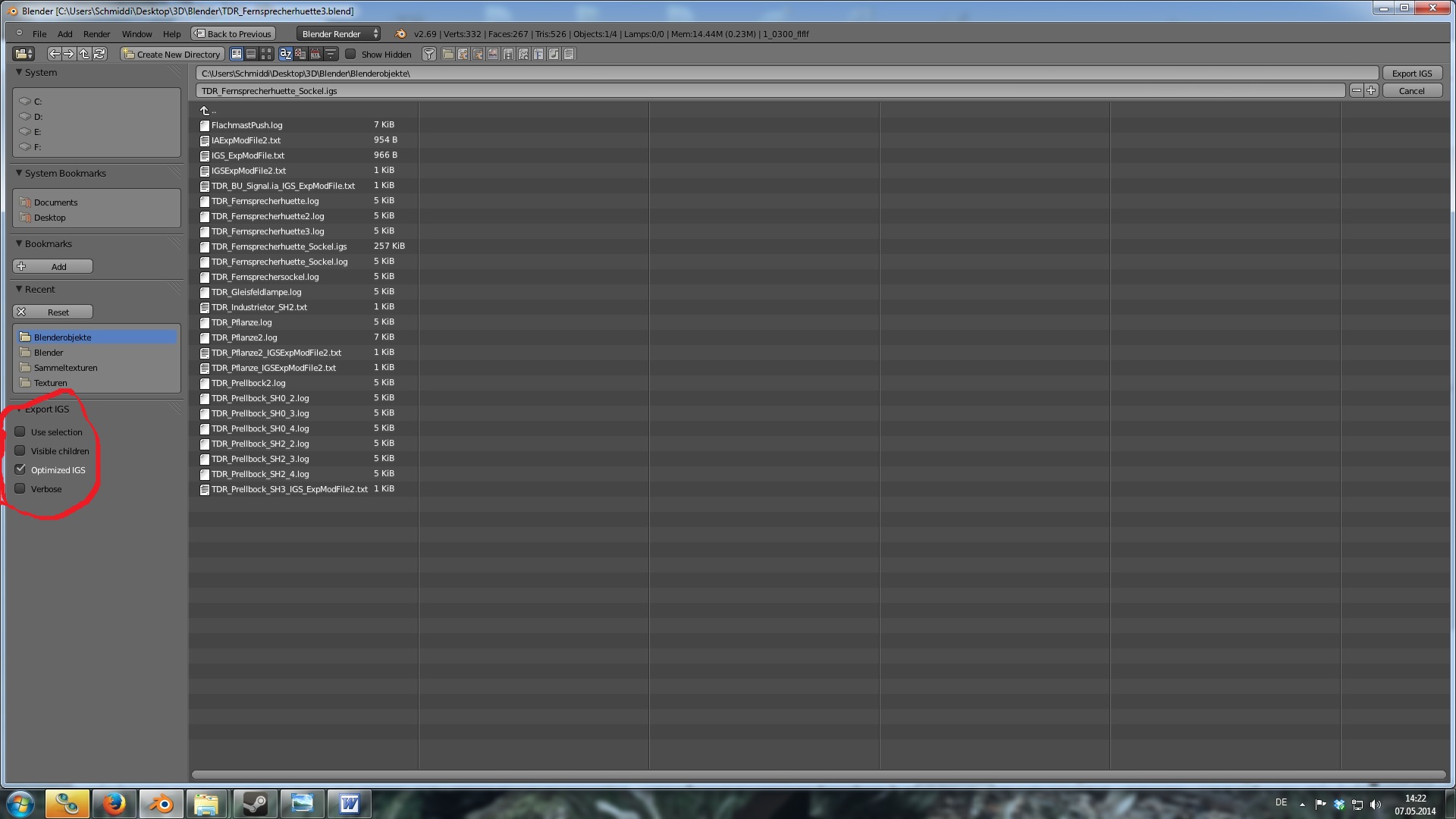This screenshot has width=1456, height=819.
Task: Click the horizontal scrollbar at bottom
Action: (x=817, y=775)
